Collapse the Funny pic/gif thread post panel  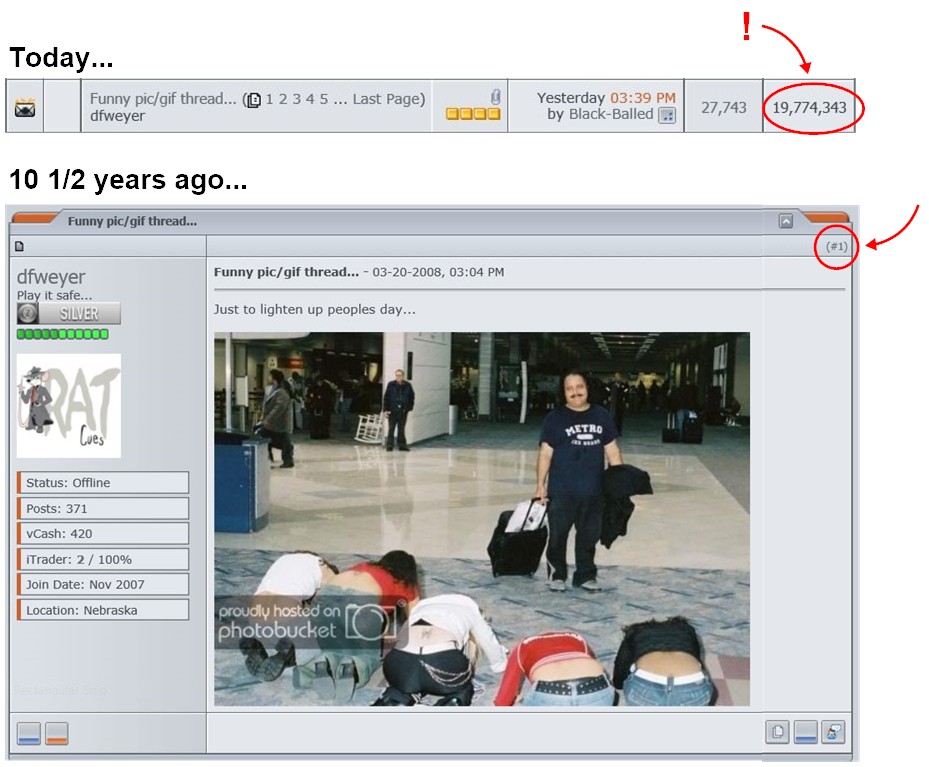[x=786, y=221]
